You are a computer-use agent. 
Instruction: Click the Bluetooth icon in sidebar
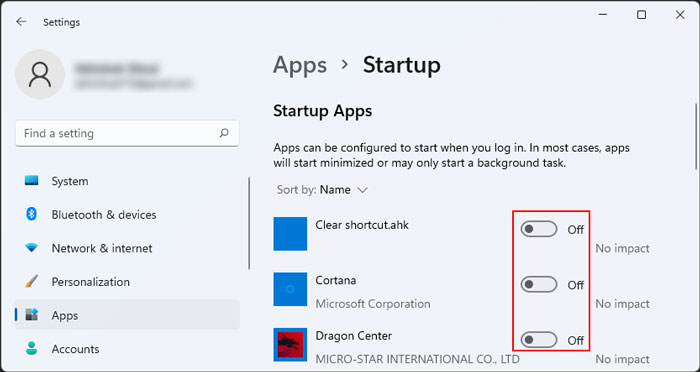point(31,214)
